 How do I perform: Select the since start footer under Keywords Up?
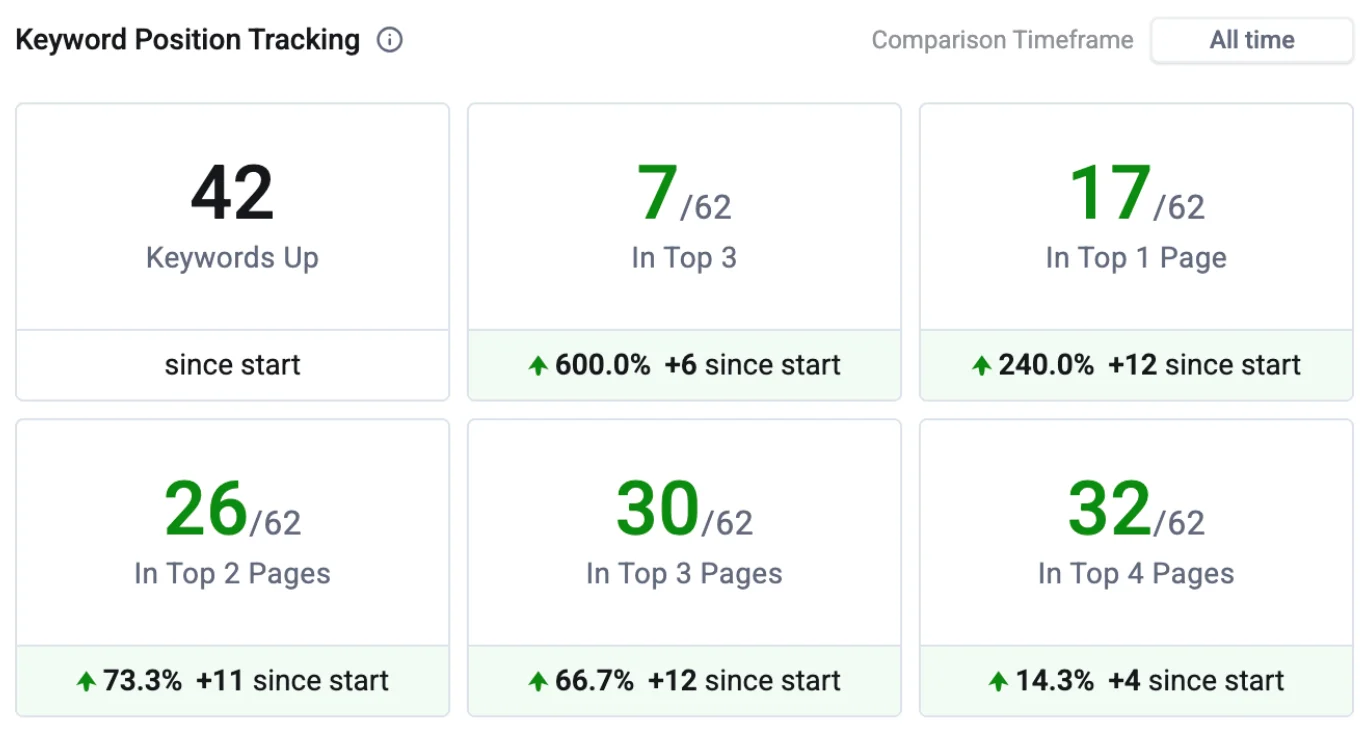(x=232, y=365)
